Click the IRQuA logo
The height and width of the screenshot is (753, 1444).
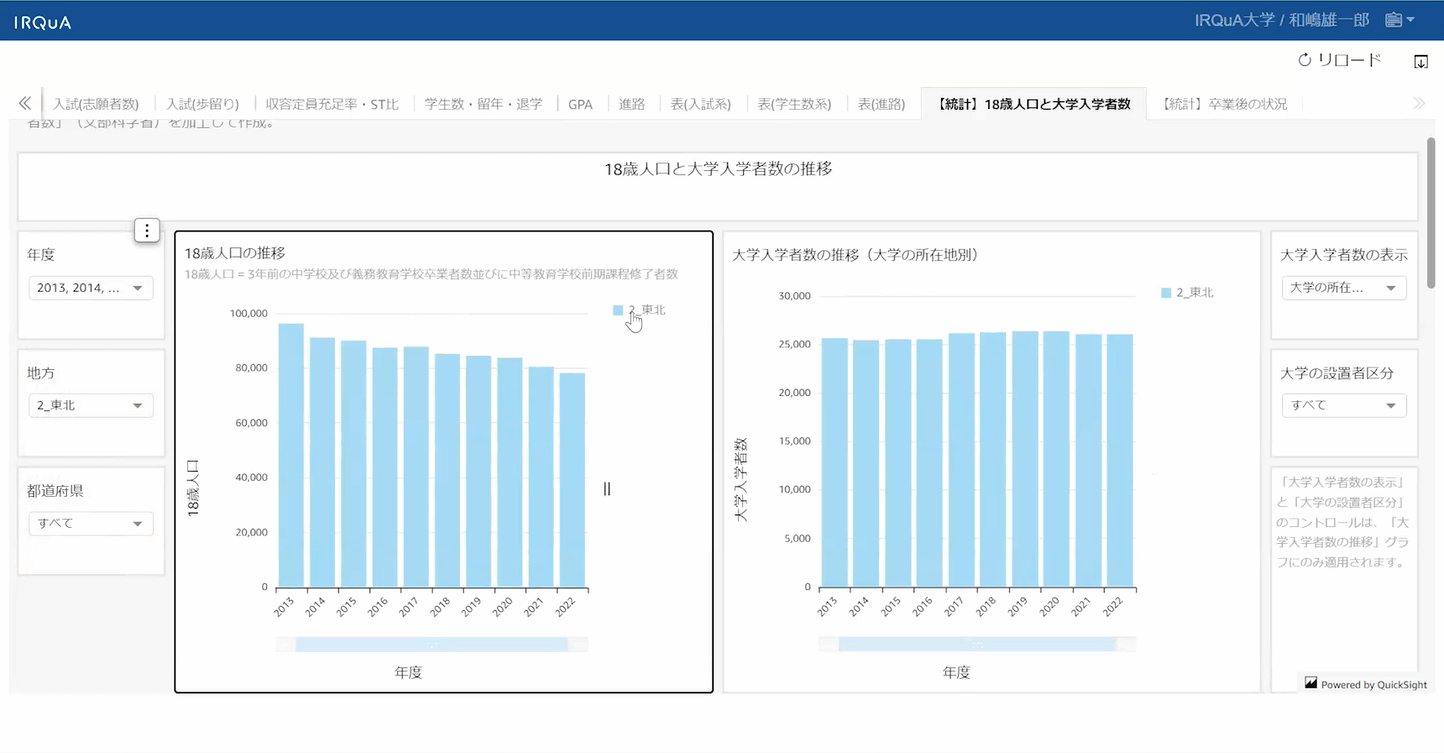[43, 22]
